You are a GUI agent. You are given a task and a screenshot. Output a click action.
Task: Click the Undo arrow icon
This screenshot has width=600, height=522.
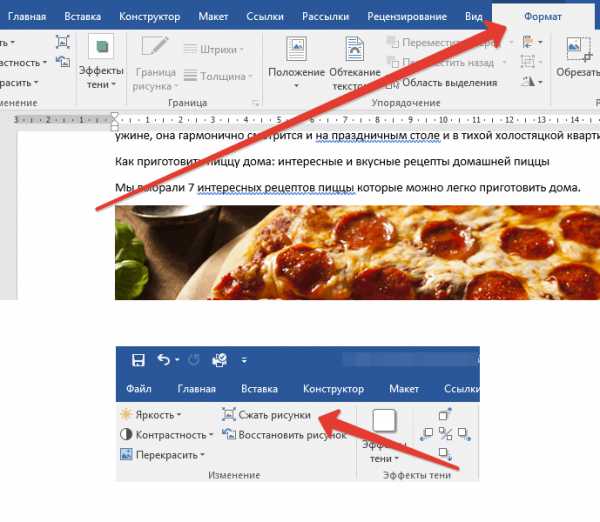(164, 360)
